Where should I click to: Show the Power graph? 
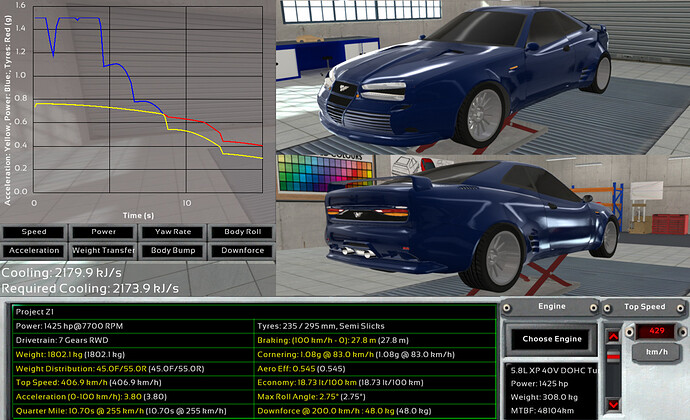[x=103, y=232]
